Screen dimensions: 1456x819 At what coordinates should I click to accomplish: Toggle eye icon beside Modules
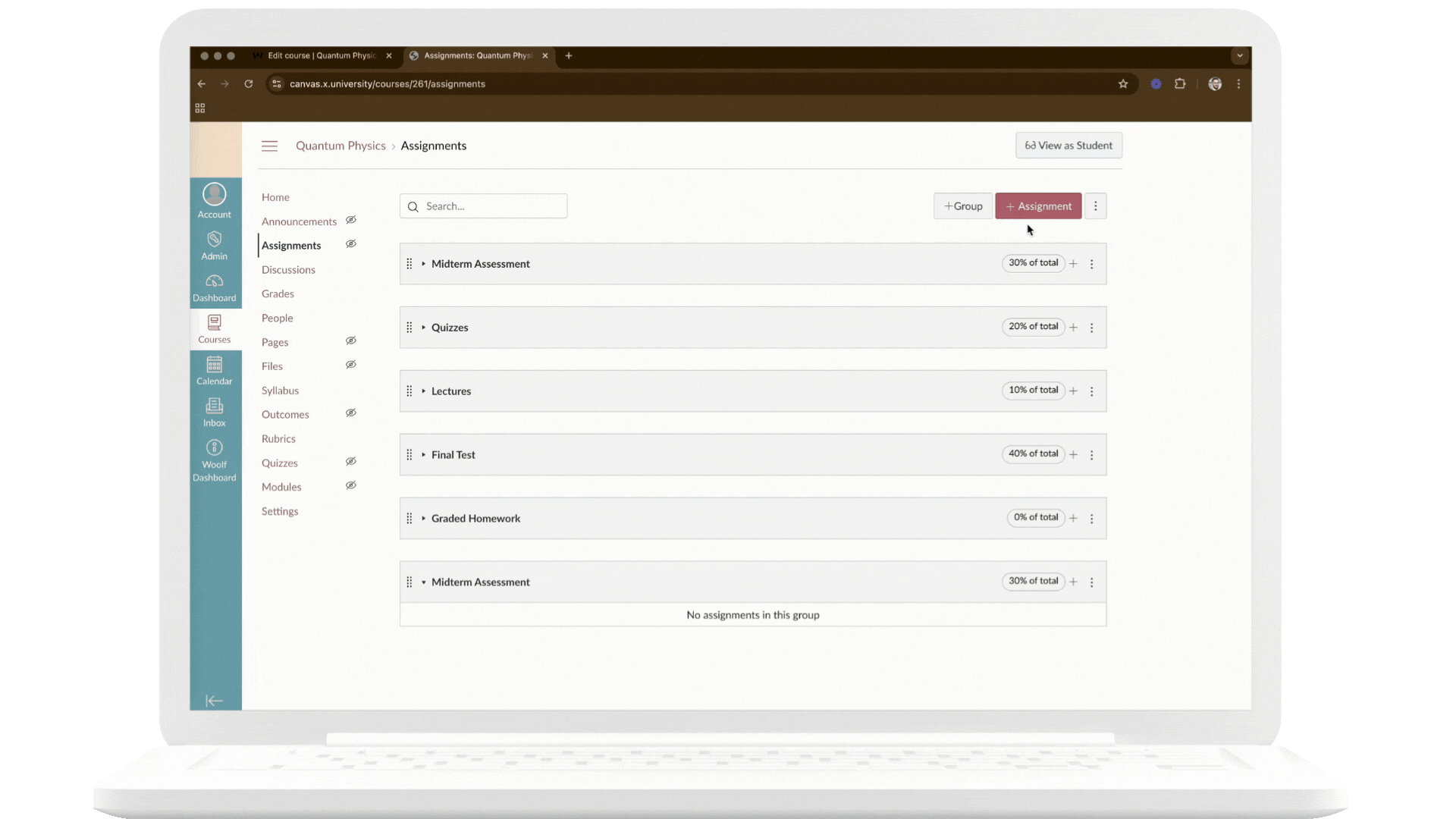pyautogui.click(x=351, y=485)
